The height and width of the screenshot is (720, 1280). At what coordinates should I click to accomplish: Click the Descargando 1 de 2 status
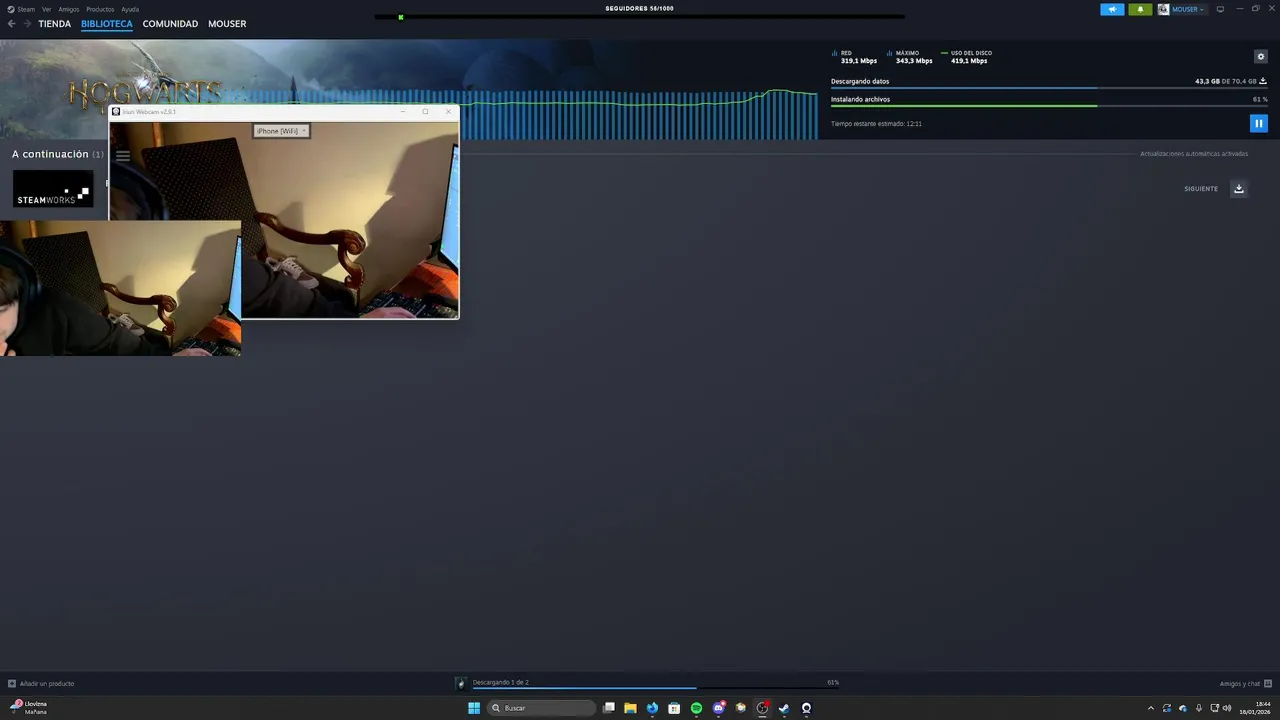pos(501,682)
